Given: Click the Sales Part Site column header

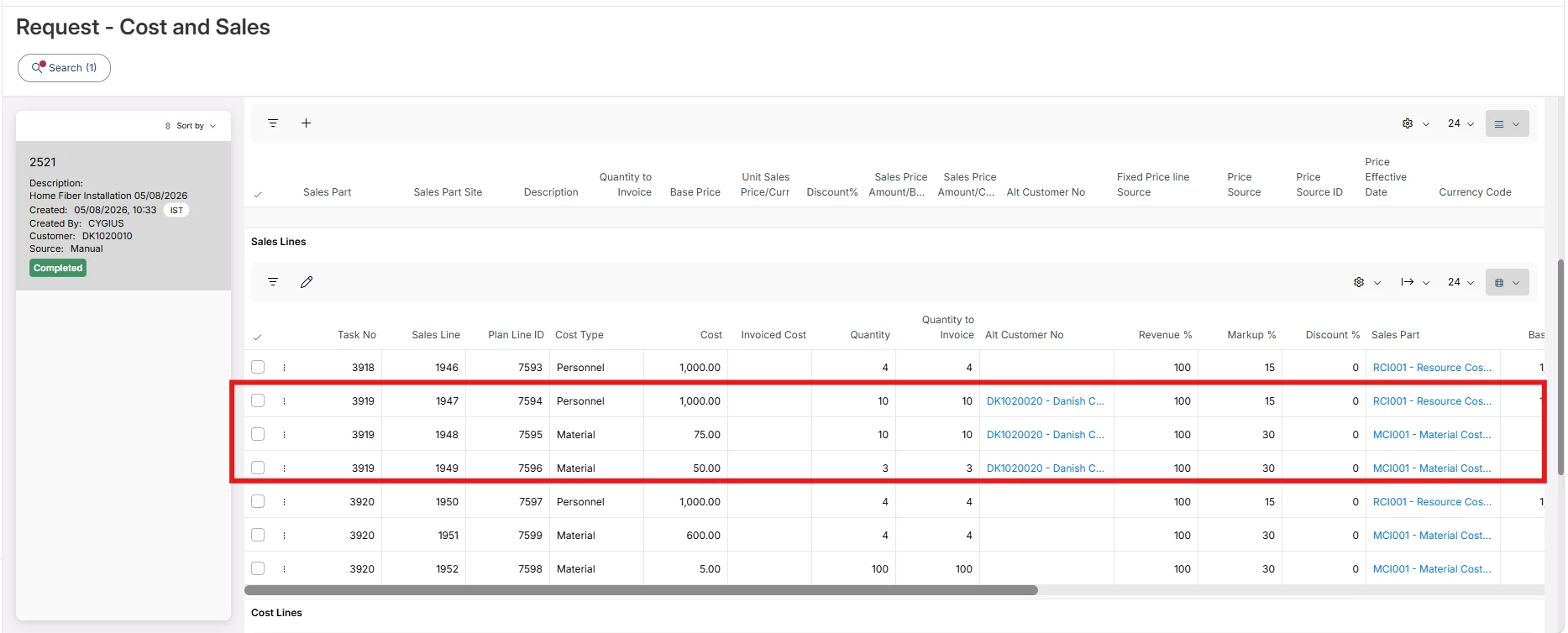Looking at the screenshot, I should (448, 192).
